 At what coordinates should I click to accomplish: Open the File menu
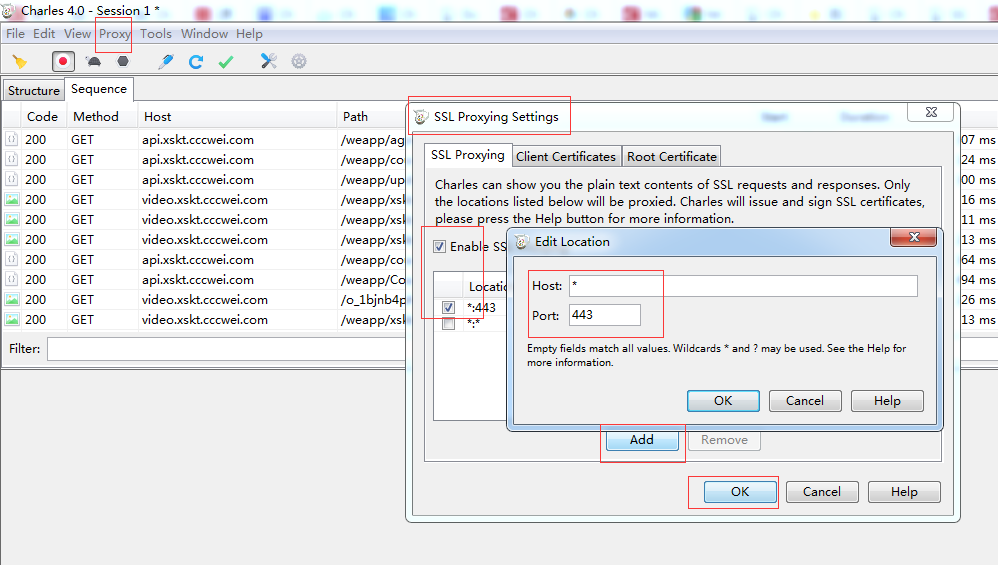click(x=15, y=34)
